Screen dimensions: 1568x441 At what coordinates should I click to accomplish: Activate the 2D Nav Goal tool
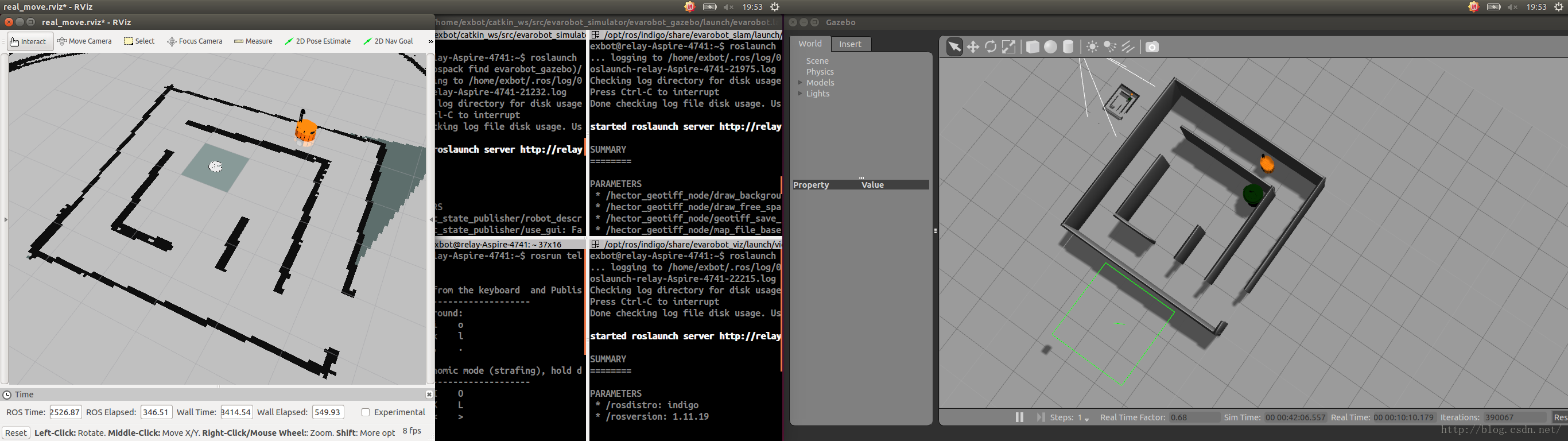(388, 41)
